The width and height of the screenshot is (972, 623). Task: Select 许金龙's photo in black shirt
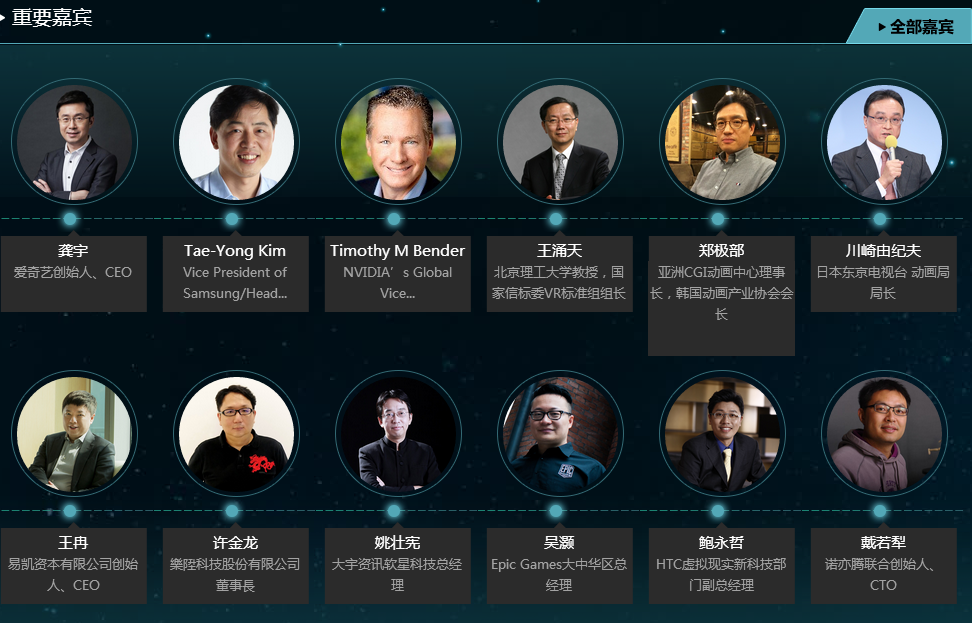(236, 434)
